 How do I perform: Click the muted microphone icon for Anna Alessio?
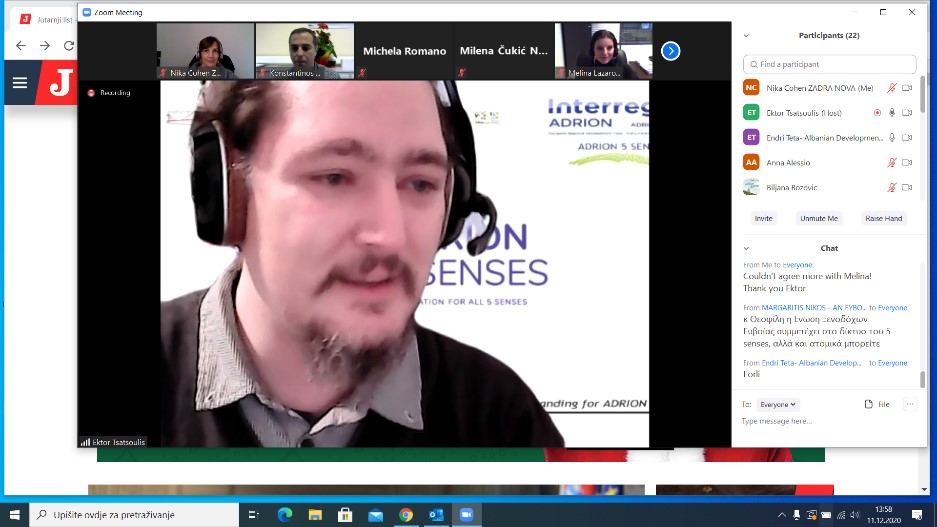891,162
